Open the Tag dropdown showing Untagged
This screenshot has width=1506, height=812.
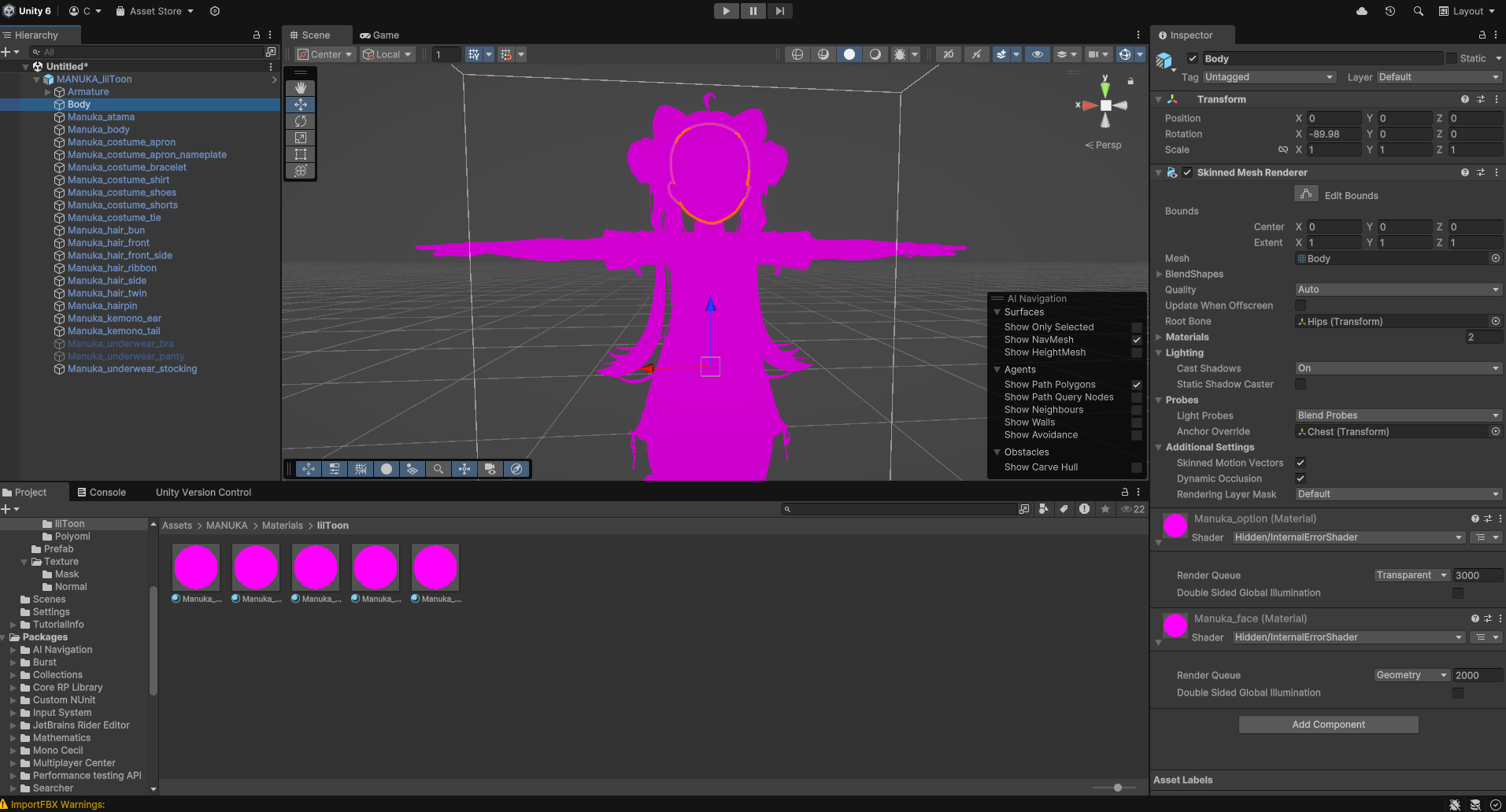click(x=1269, y=77)
